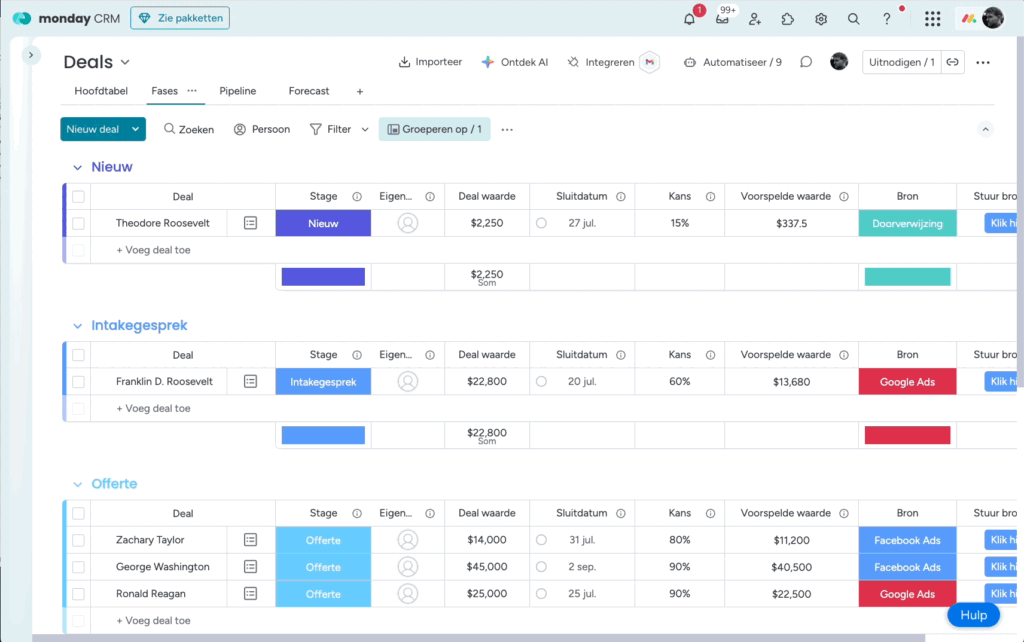This screenshot has height=642, width=1024.
Task: Open the notifications bell
Action: (689, 19)
